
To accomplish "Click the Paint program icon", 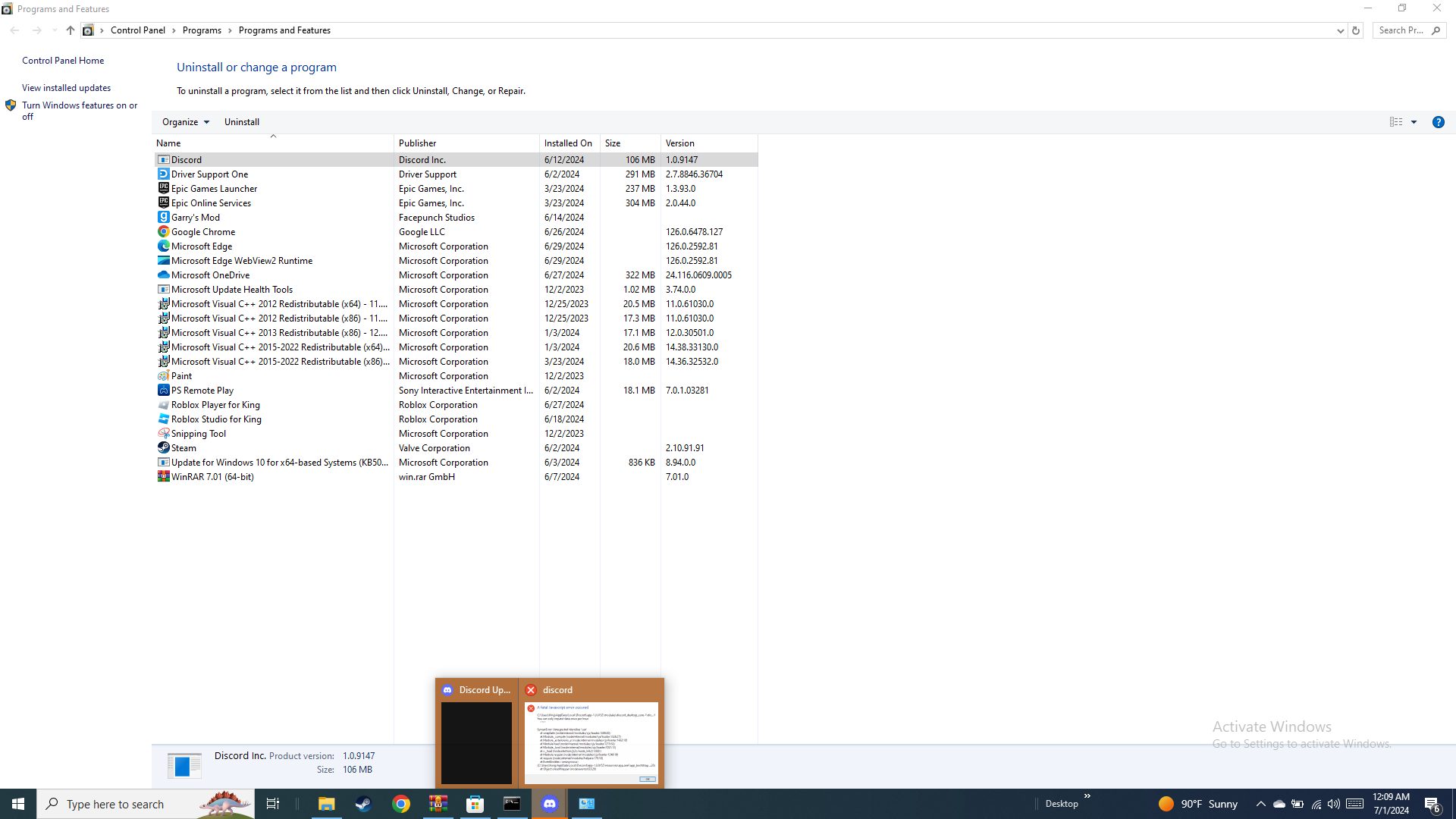I will [163, 376].
